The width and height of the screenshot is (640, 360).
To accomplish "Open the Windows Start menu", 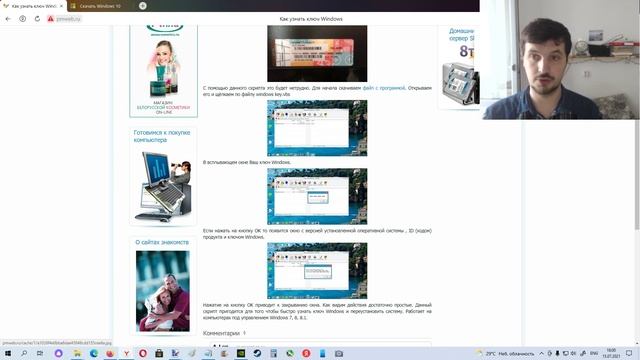I will tap(8, 353).
